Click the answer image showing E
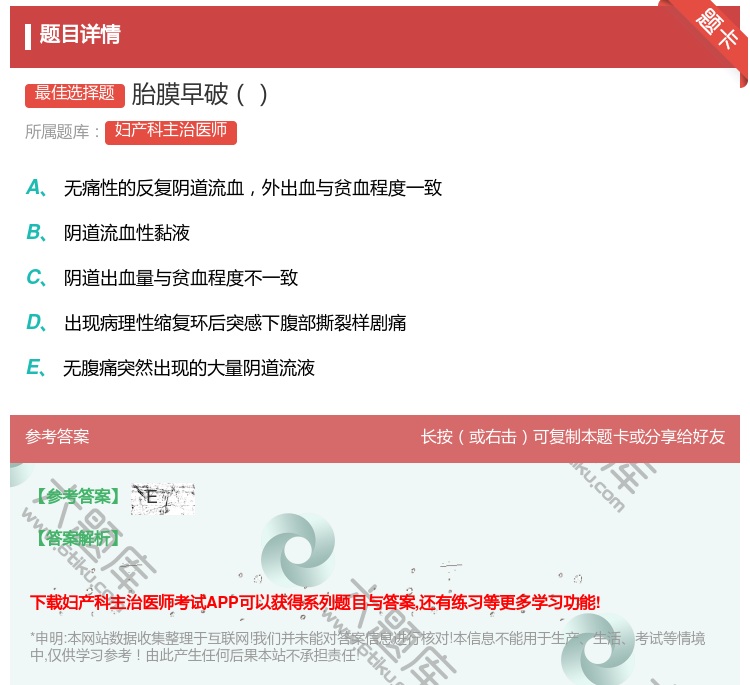The image size is (750, 685). [163, 499]
